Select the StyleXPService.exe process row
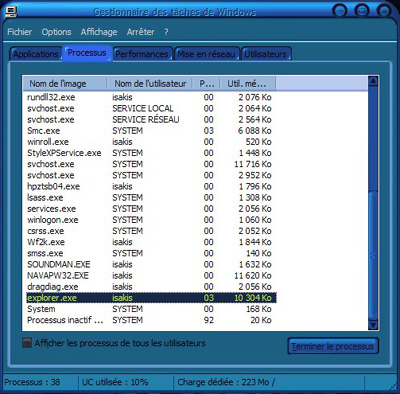Screen dimensions: 400x394 (x=149, y=153)
